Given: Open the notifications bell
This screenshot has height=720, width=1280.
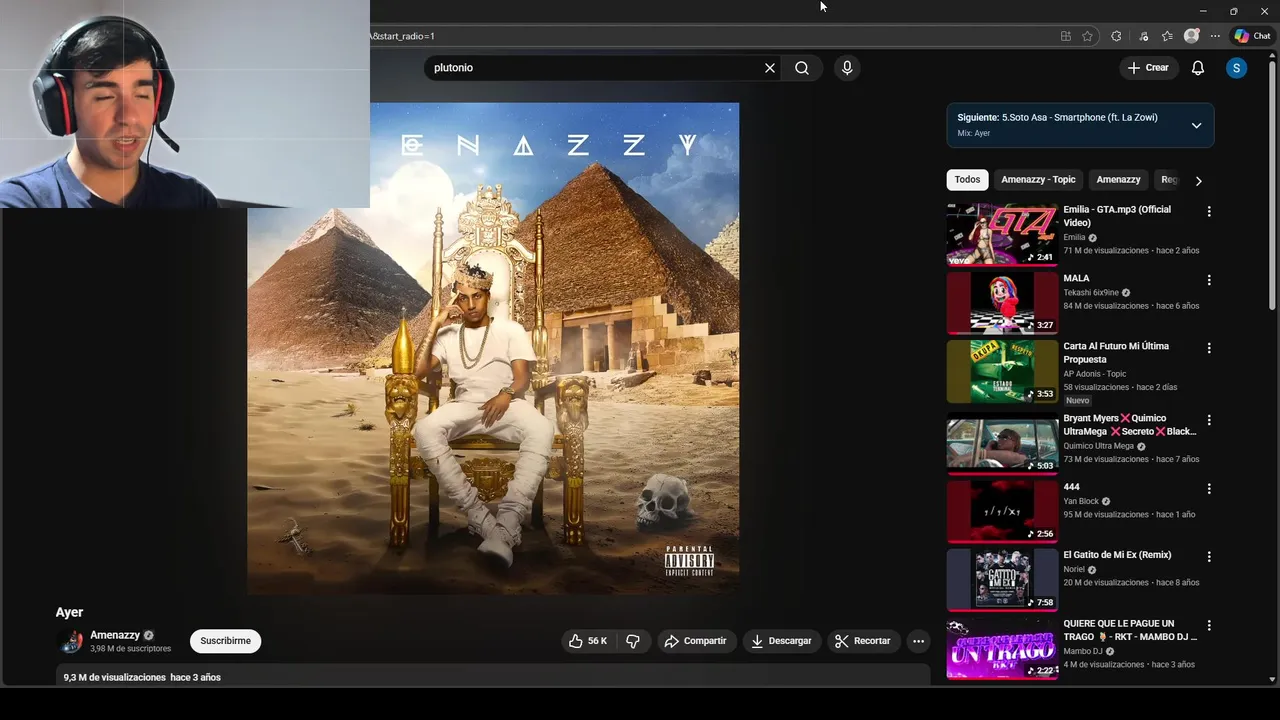Looking at the screenshot, I should 1198,68.
